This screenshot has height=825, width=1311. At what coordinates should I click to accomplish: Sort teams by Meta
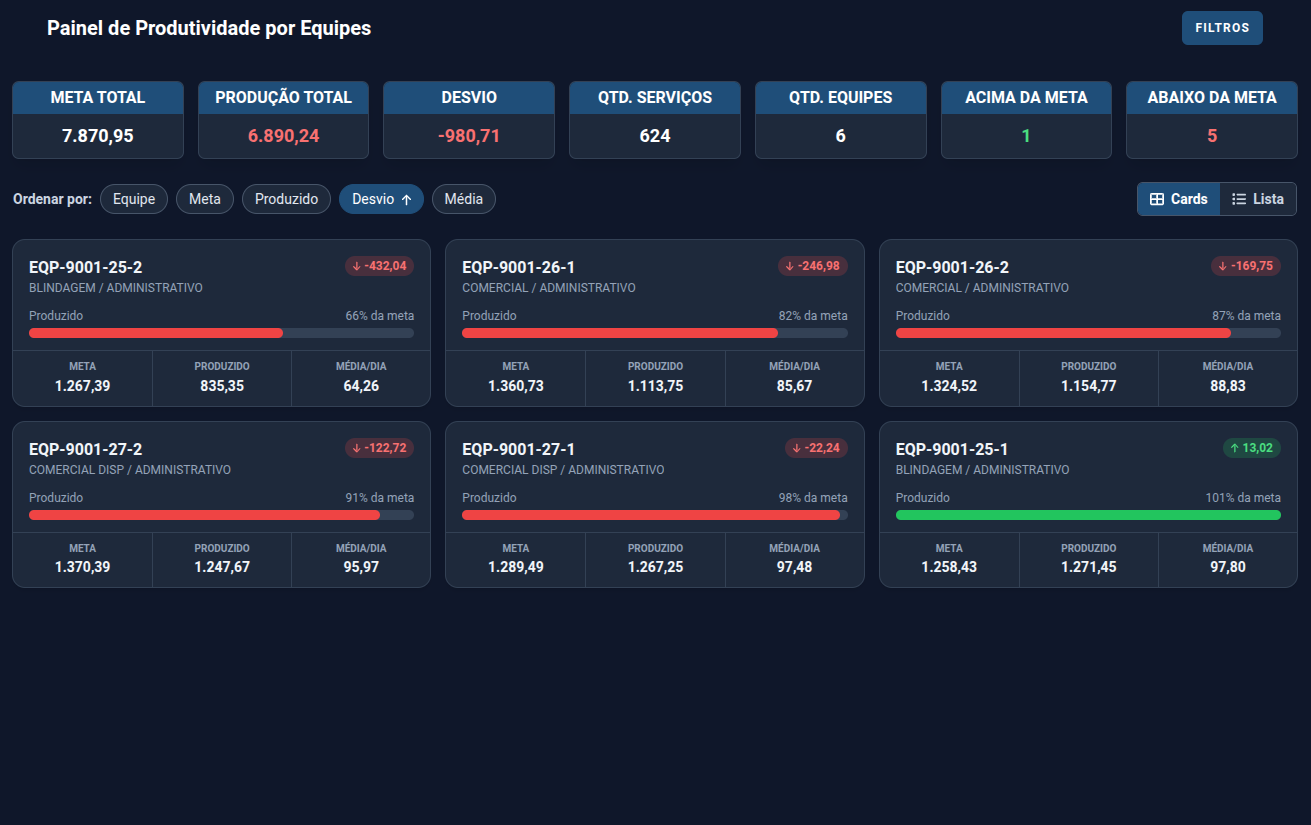[205, 199]
